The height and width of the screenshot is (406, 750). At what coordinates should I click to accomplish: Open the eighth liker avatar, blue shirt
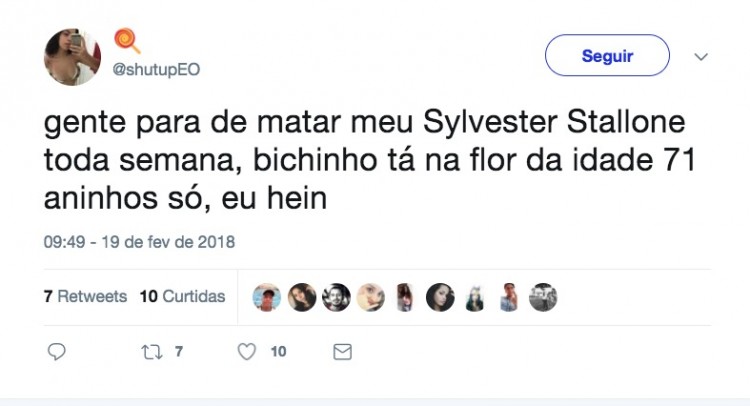point(509,297)
